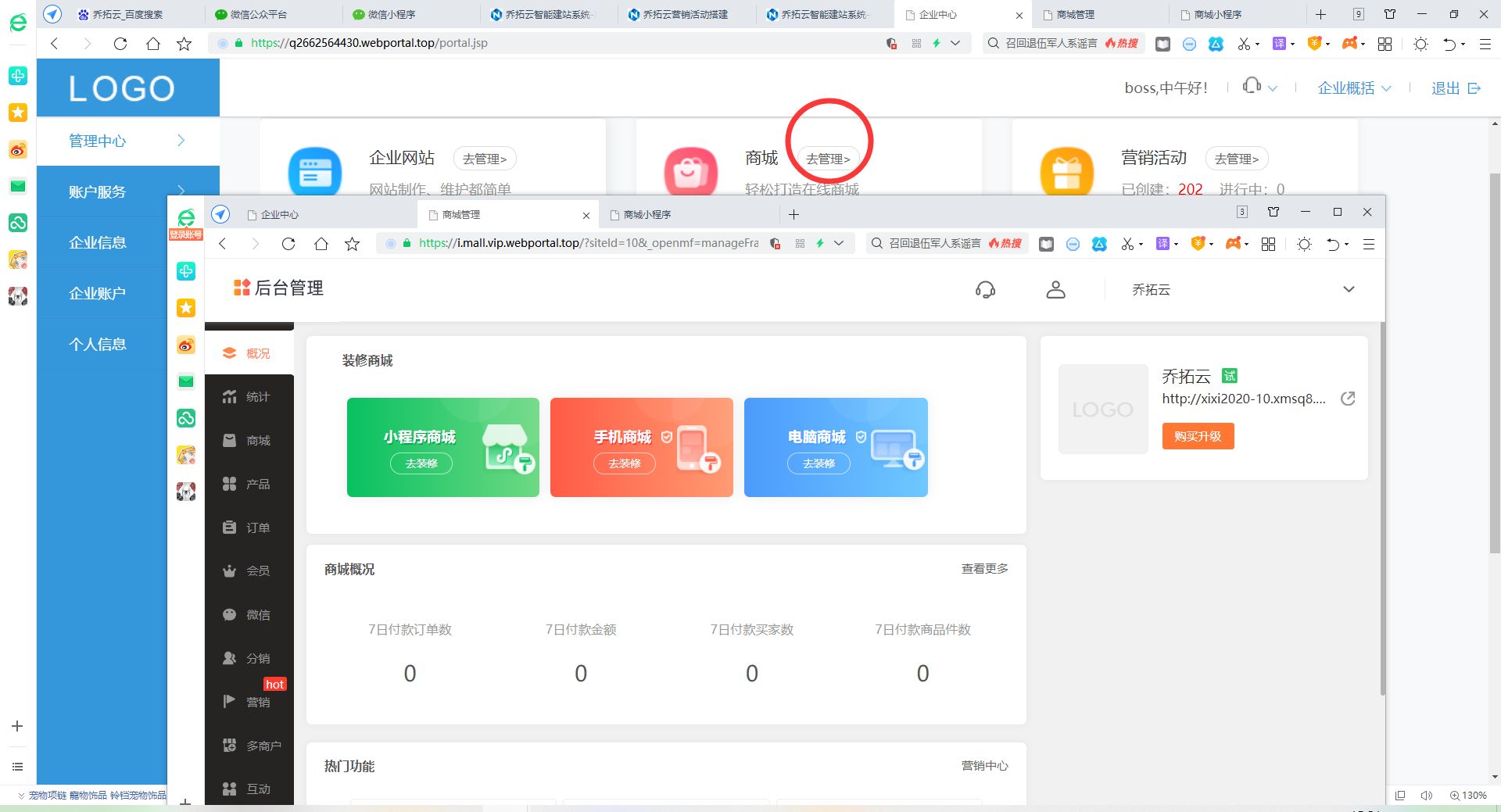Expand the 乔拓云 account dropdown chevron
Screen dimensions: 1501x812
tap(1349, 289)
